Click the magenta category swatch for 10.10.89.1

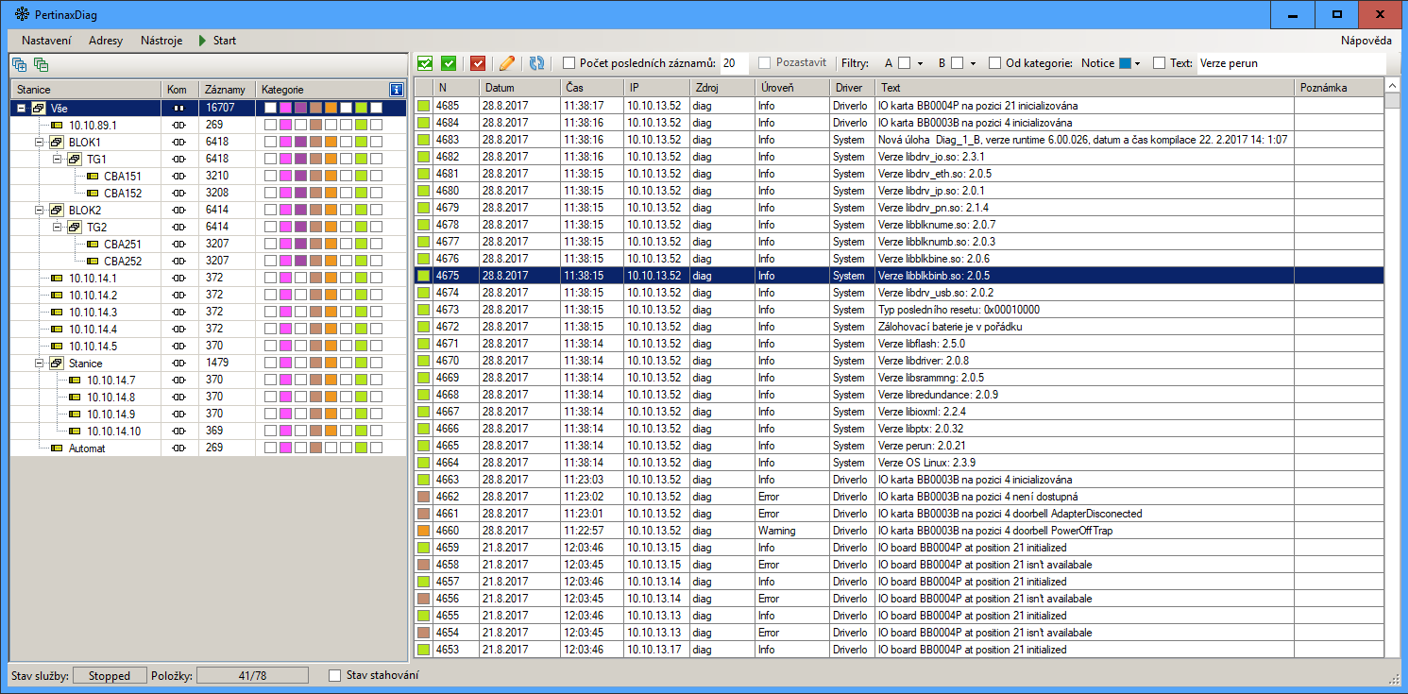(286, 125)
